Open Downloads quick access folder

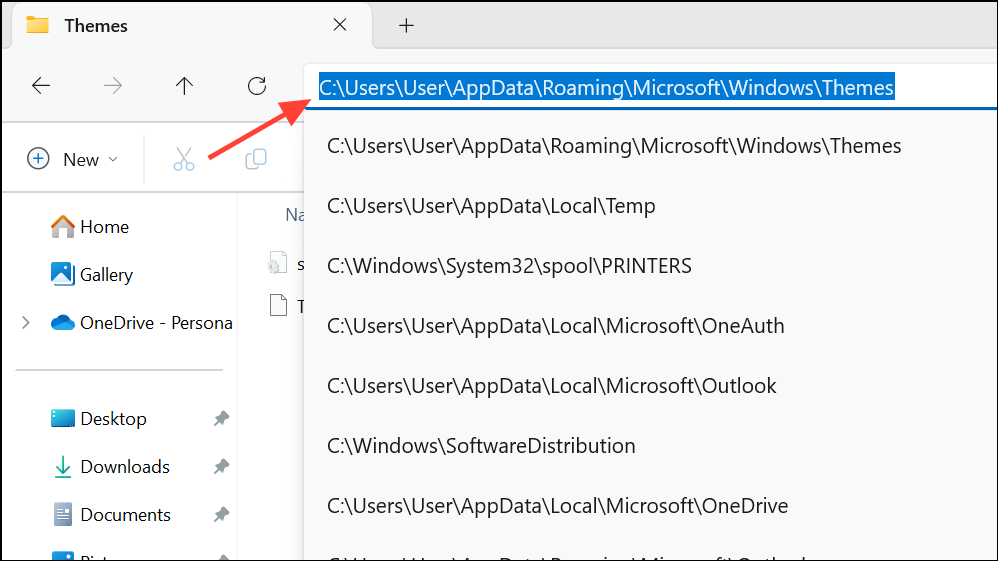111,467
